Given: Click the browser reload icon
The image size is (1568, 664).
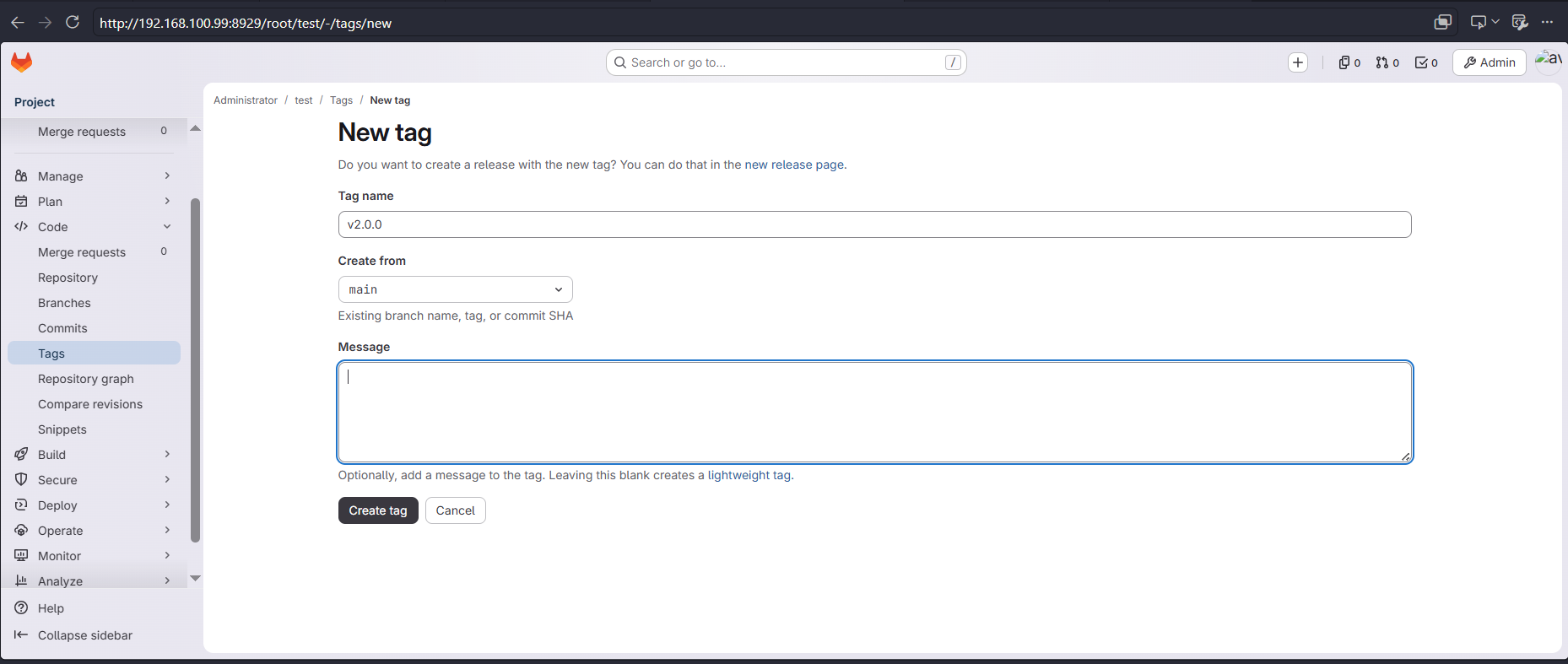Looking at the screenshot, I should (x=73, y=23).
